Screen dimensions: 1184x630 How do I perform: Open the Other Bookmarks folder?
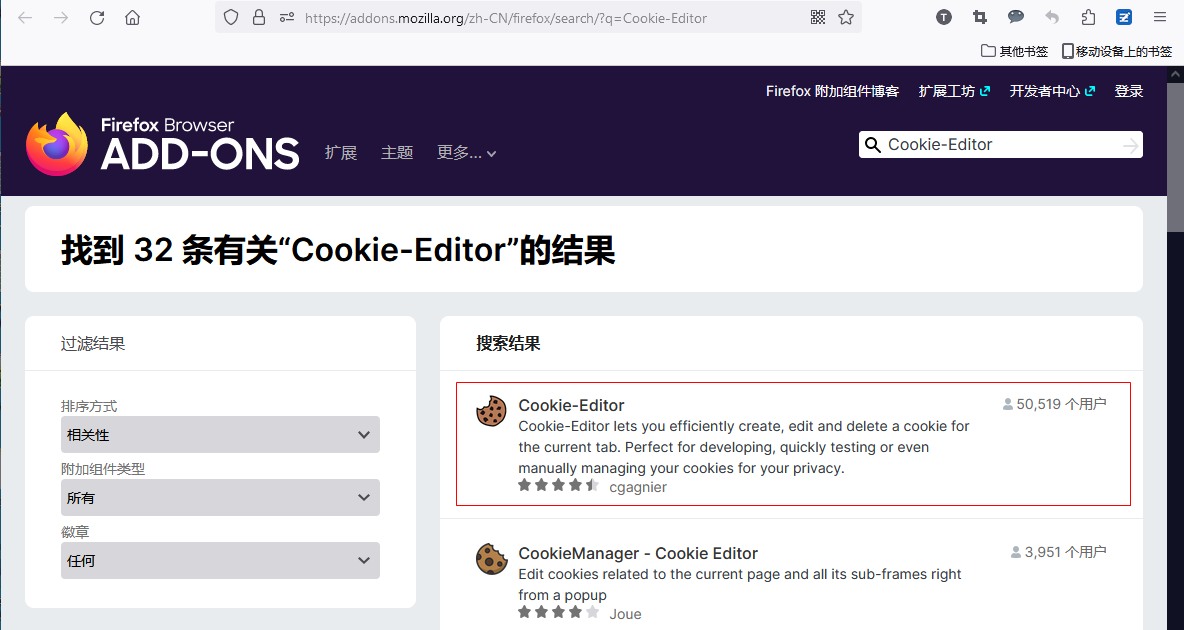click(1014, 51)
